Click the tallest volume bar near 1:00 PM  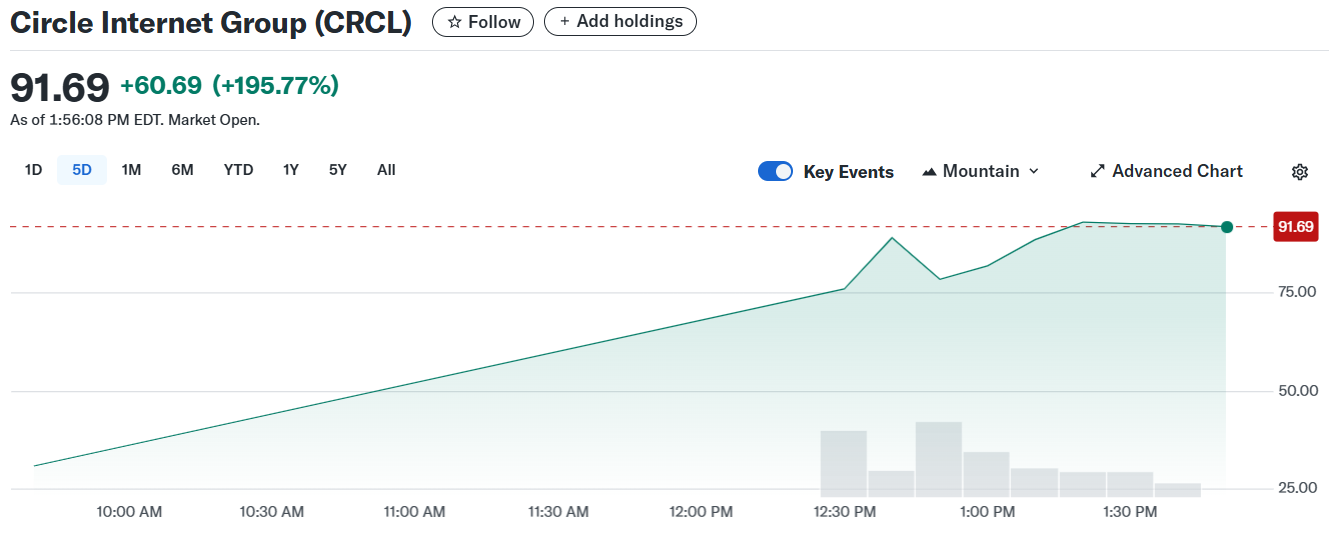coord(939,459)
